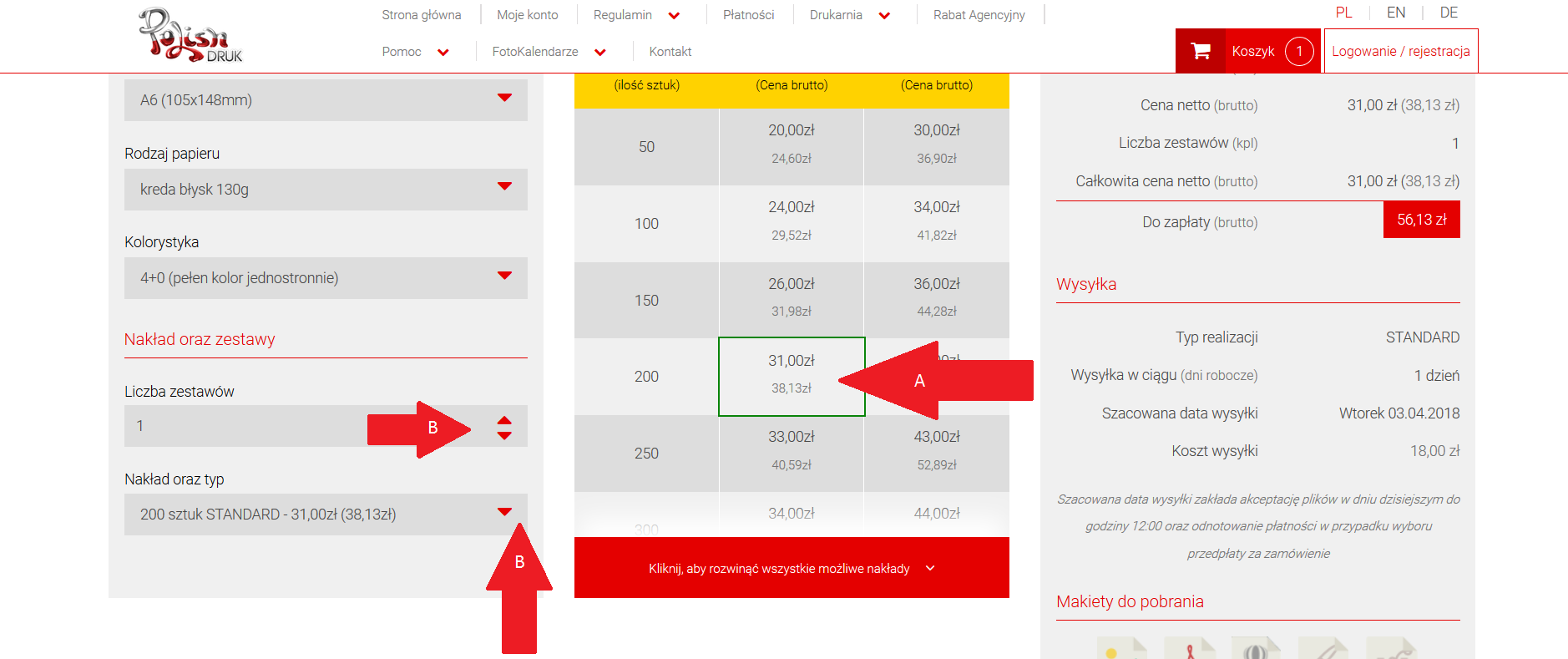Expand all available print run options
1568x659 pixels.
pyautogui.click(x=791, y=568)
